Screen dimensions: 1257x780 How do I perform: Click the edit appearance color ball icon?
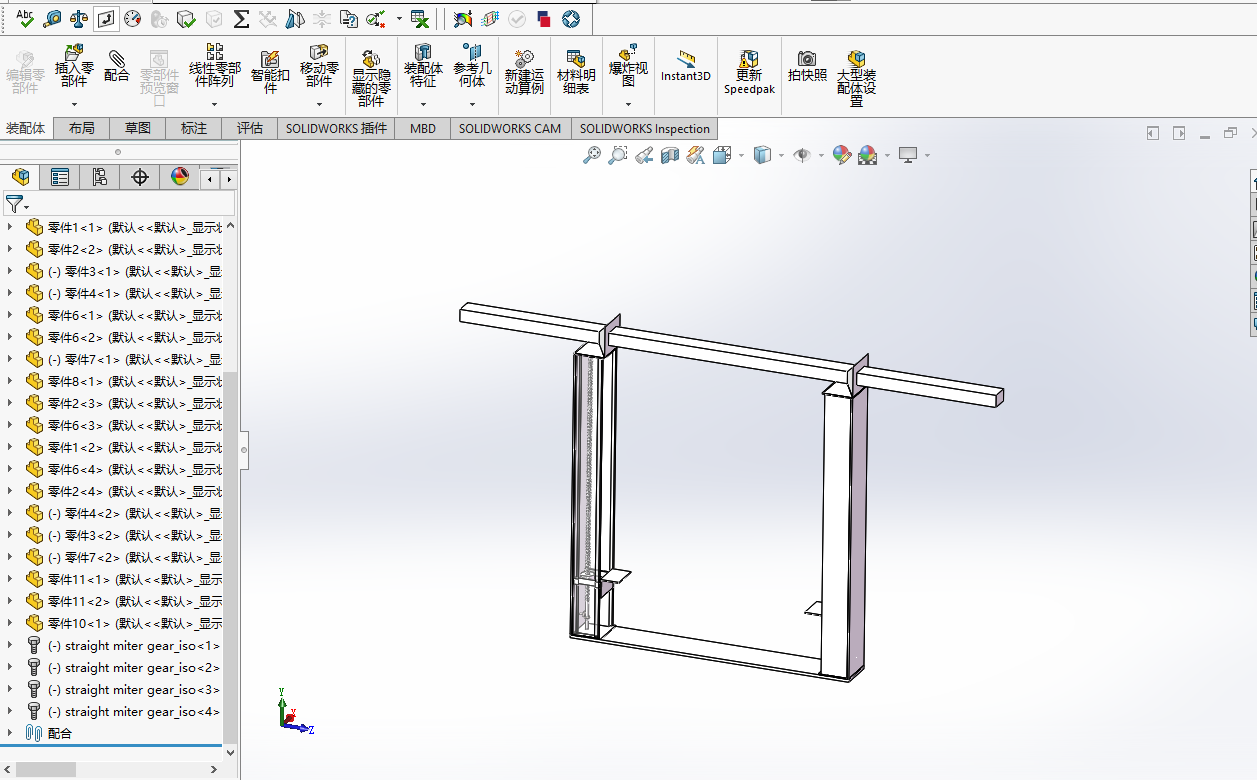click(x=841, y=155)
